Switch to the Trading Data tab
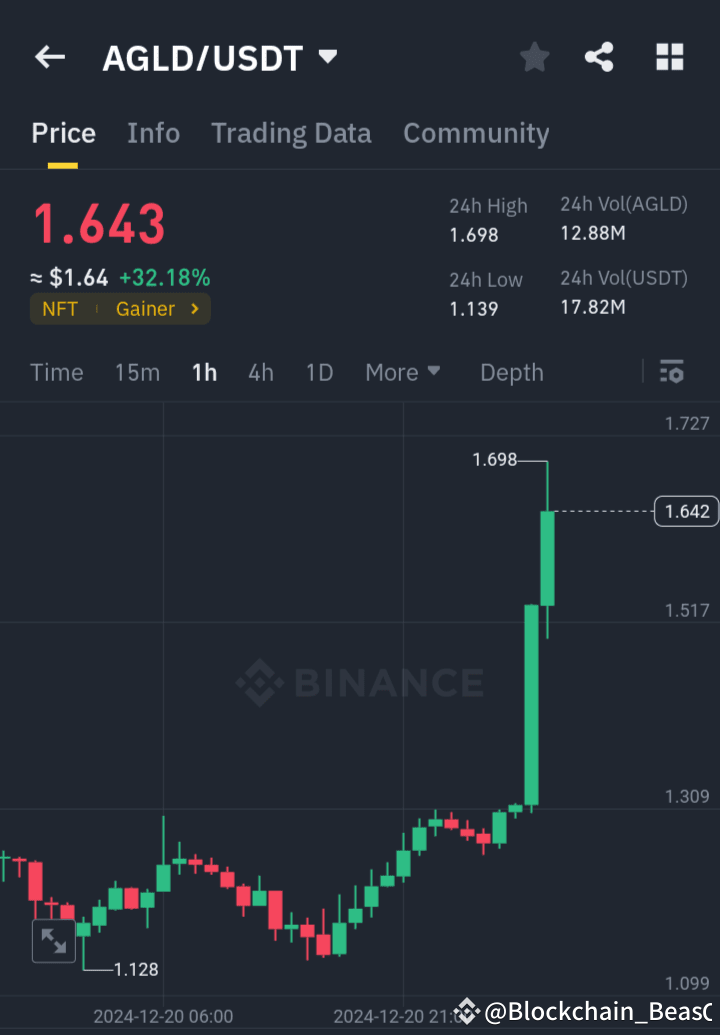This screenshot has height=1035, width=720. 291,133
